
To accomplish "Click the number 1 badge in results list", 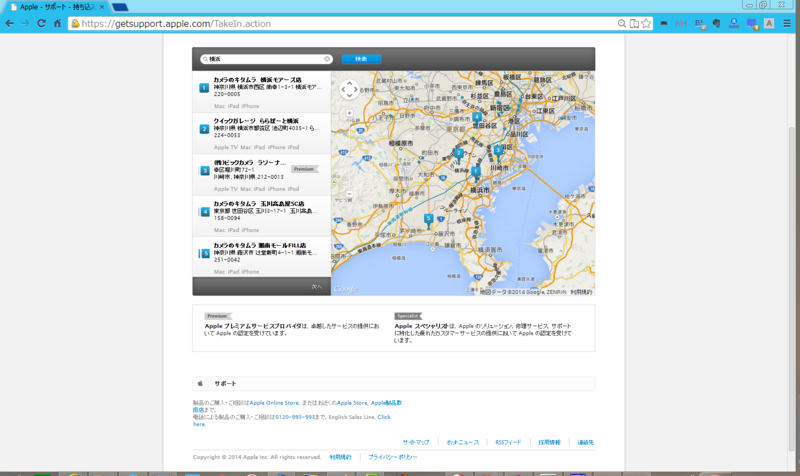I will [x=204, y=88].
